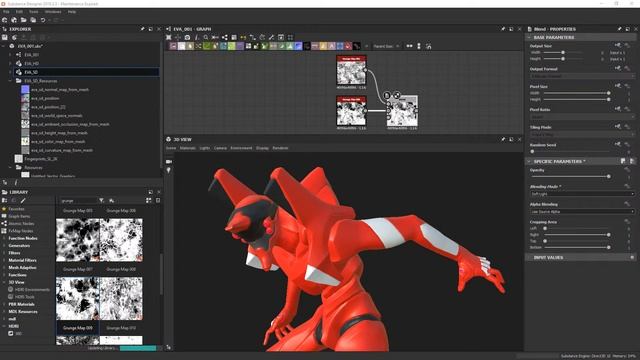Open the Windows menu
640x360 pixels.
(x=53, y=12)
